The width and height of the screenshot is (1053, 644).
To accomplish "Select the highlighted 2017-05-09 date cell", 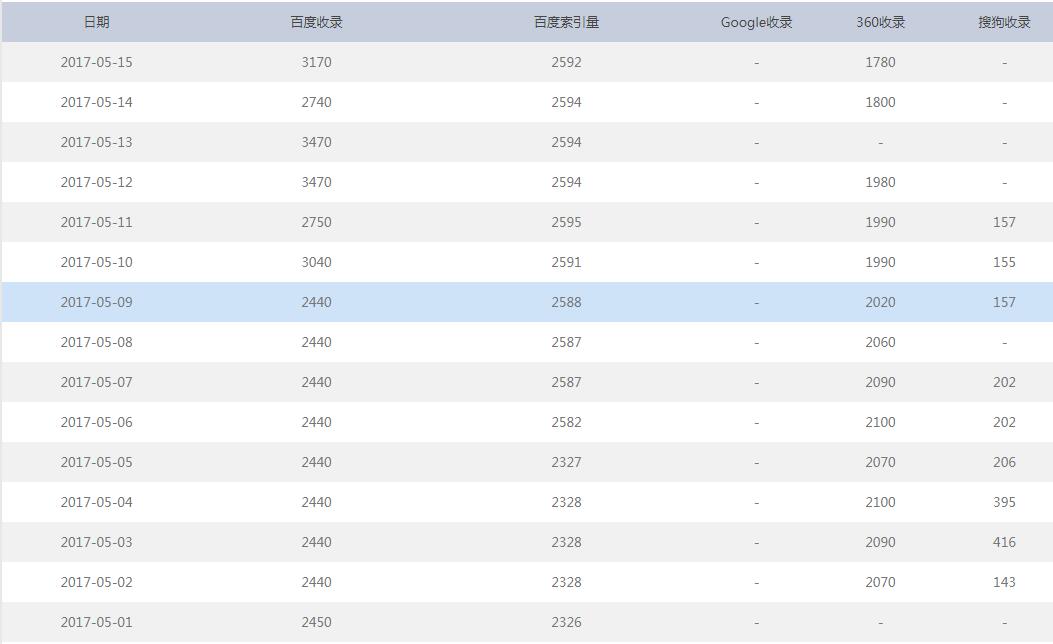I will (96, 302).
